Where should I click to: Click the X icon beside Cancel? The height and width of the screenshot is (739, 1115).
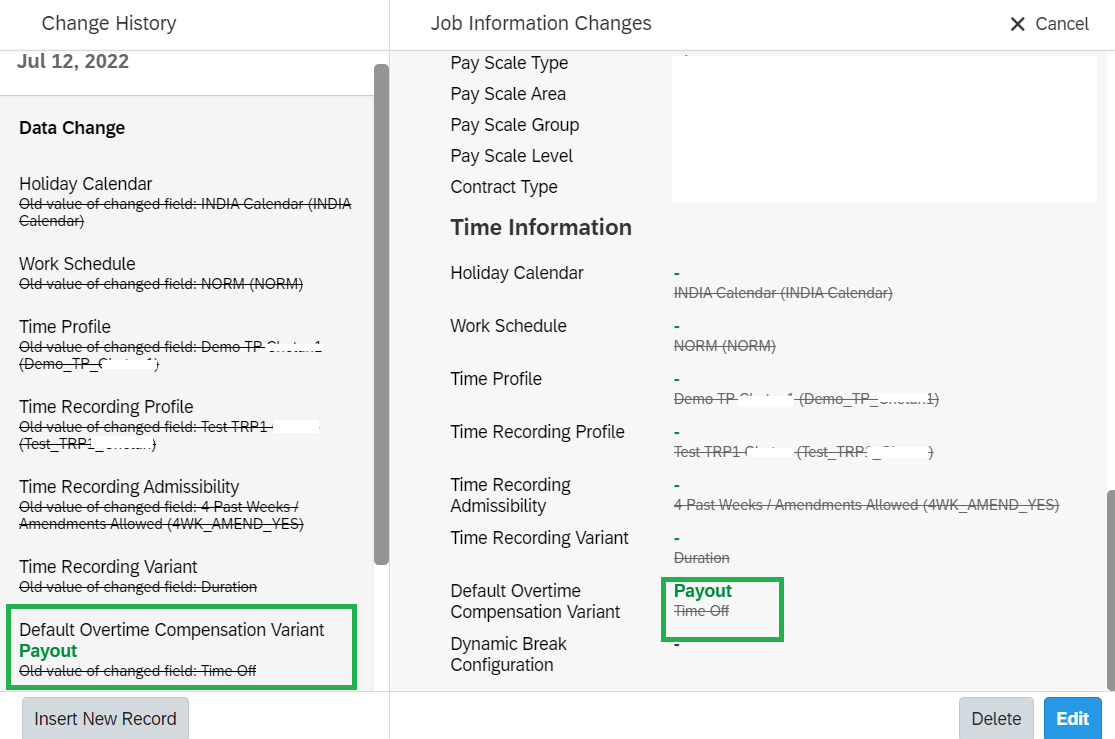coord(1018,24)
